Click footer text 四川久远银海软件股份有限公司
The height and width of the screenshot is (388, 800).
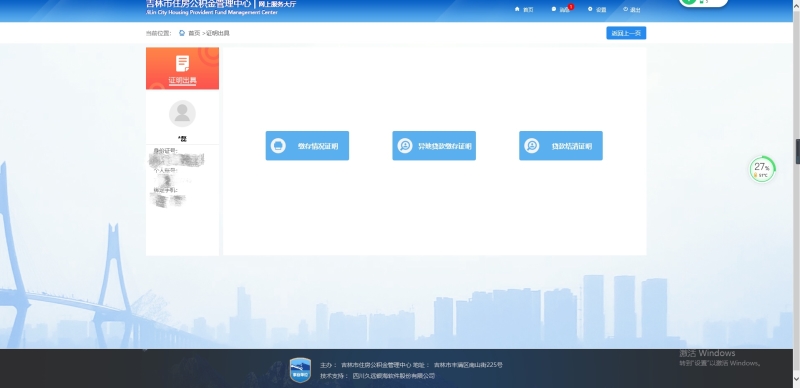click(x=394, y=376)
